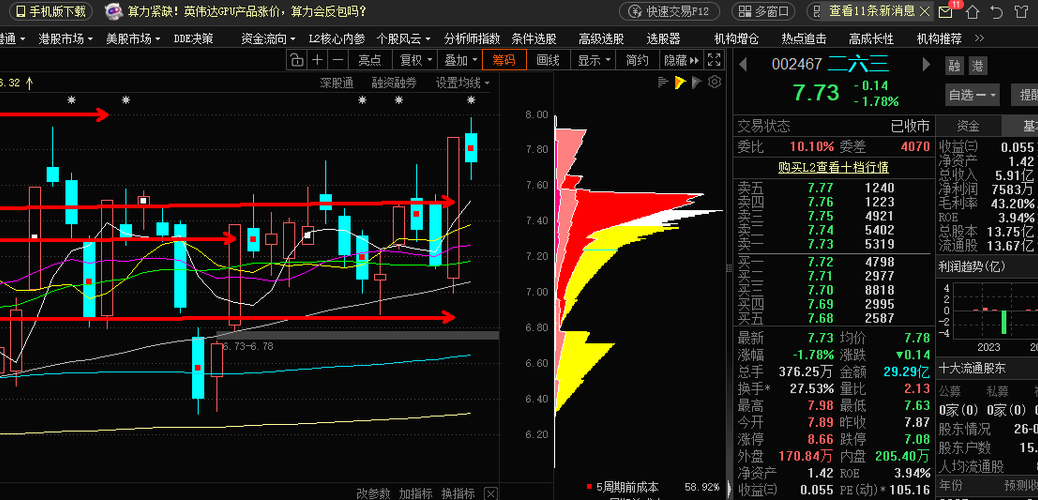The width and height of the screenshot is (1038, 500).
Task: Expand the 个股风云 menu
Action: click(403, 38)
